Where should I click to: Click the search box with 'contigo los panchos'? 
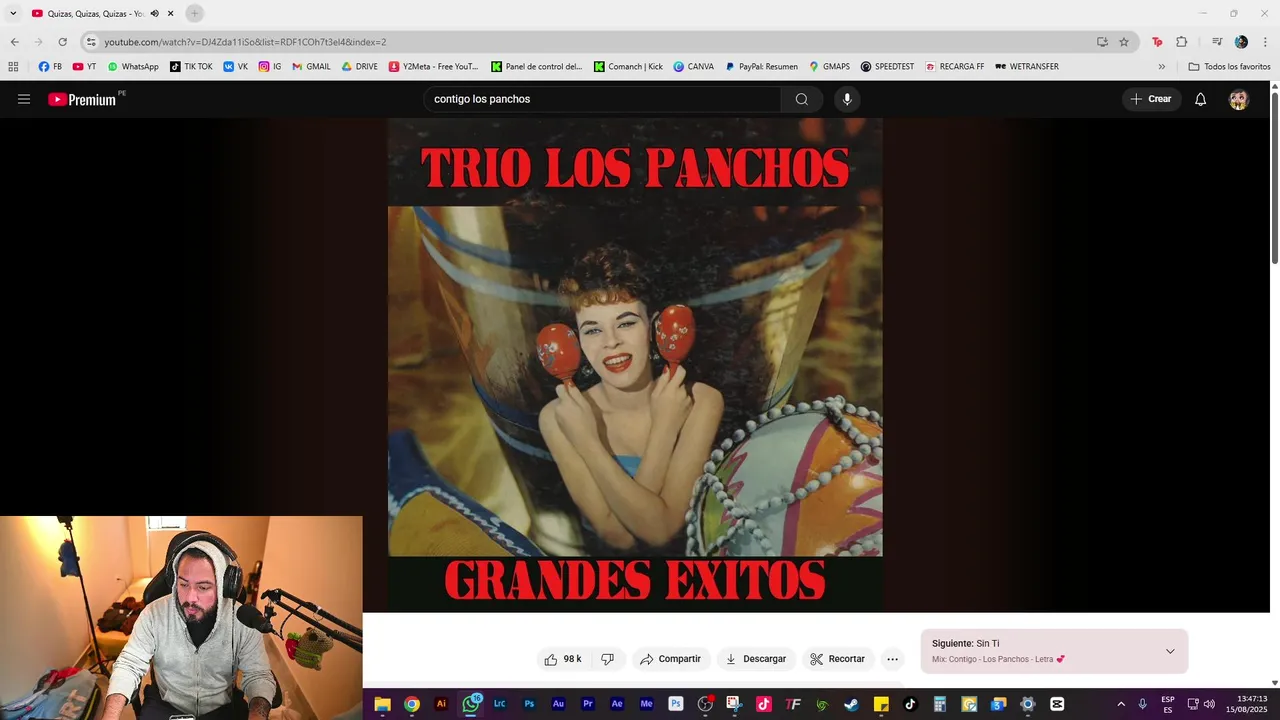point(602,99)
